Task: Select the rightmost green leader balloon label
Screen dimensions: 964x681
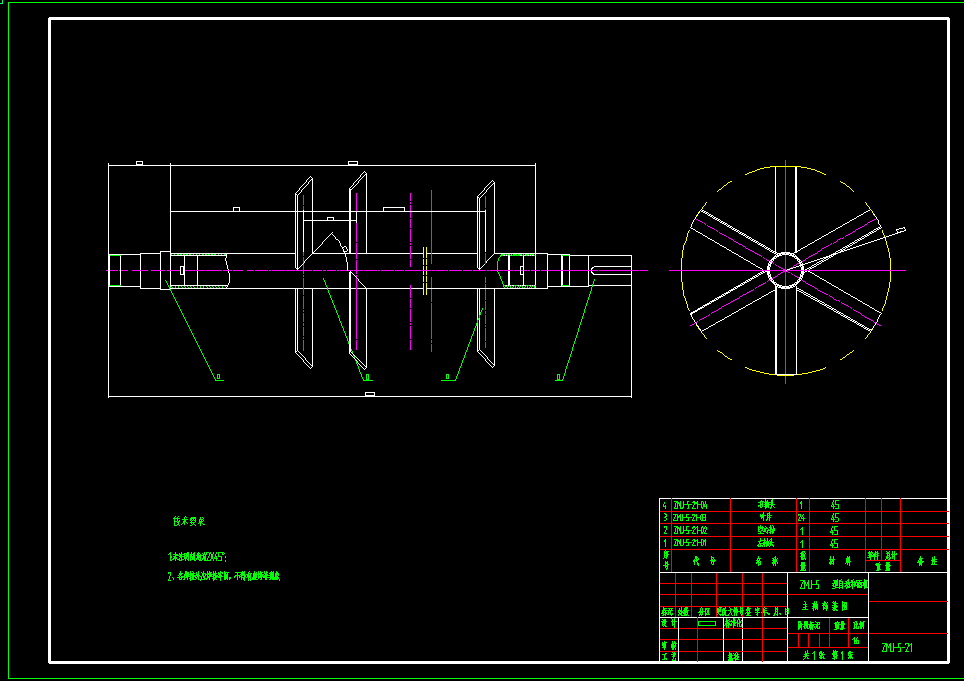Action: click(559, 377)
